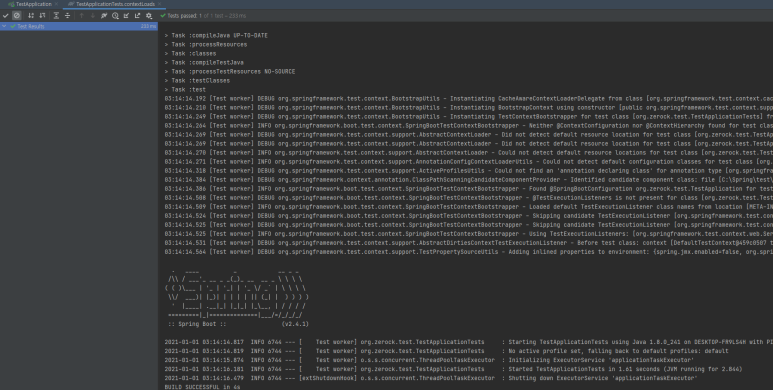Click the Collapse All test tree icon
This screenshot has height=390, width=773.
click(x=68, y=16)
